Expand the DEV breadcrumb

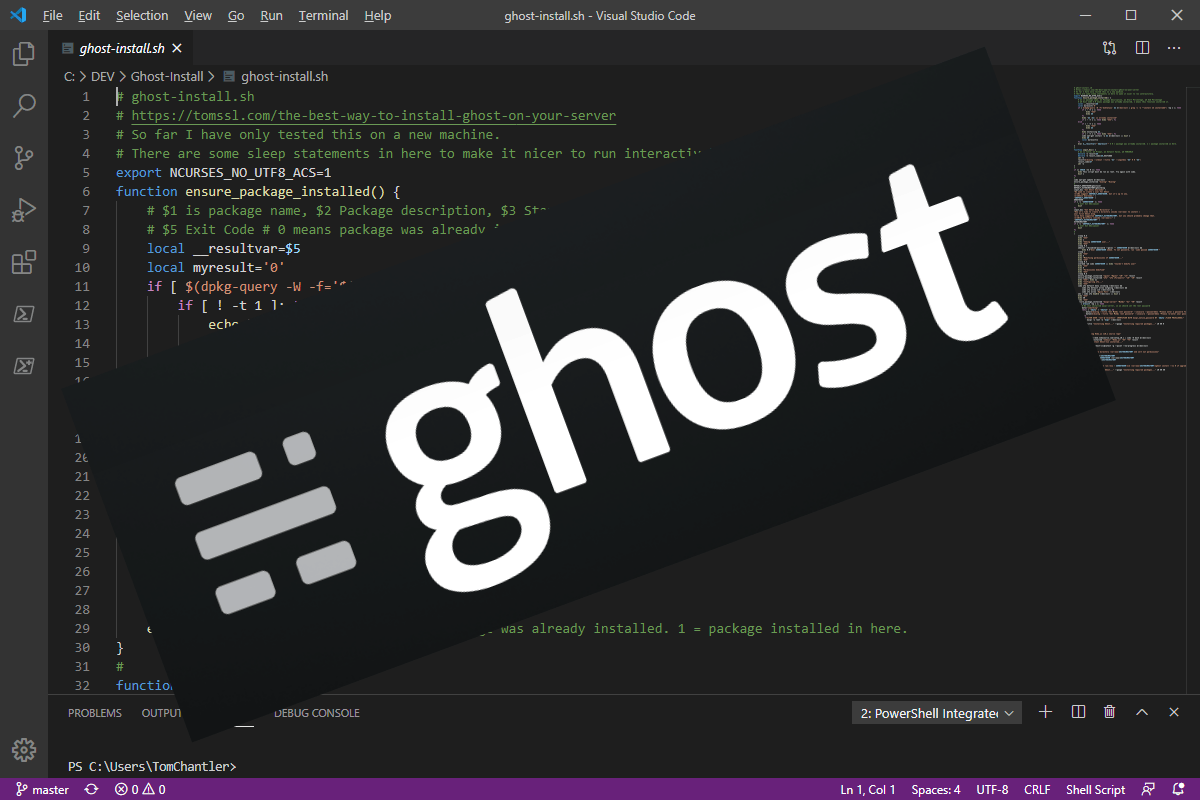click(x=101, y=76)
